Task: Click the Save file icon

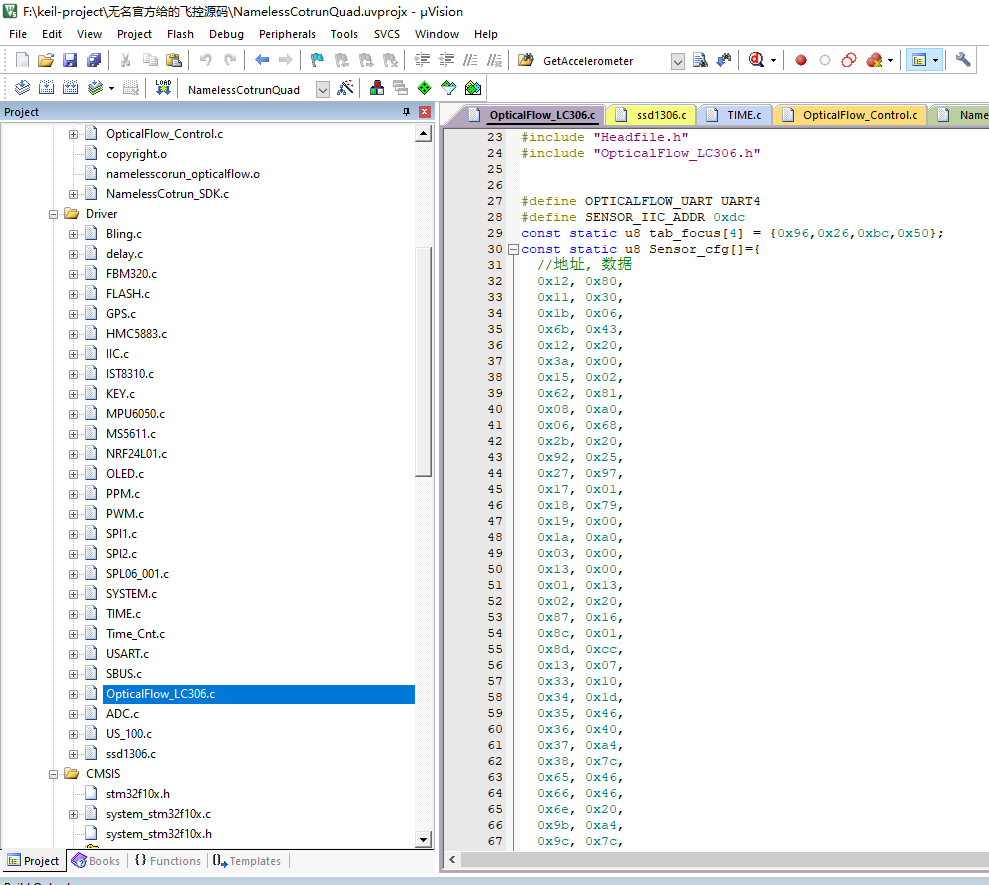Action: (x=69, y=60)
